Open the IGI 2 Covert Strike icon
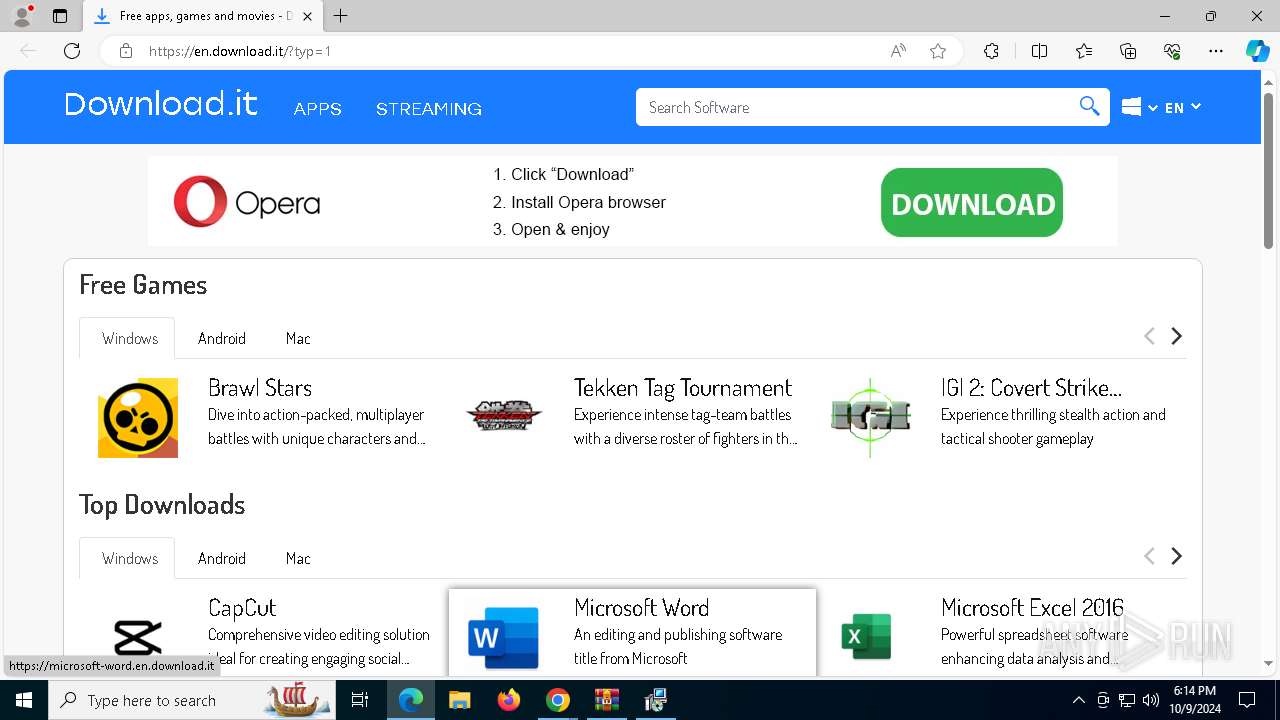The image size is (1280, 720). tap(871, 418)
